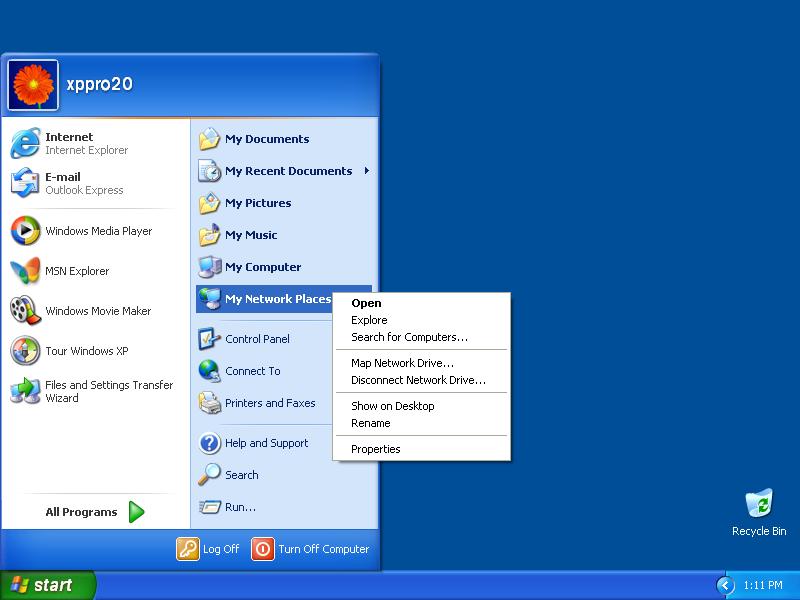The height and width of the screenshot is (600, 800).
Task: Choose Rename from the context menu
Action: 371,423
